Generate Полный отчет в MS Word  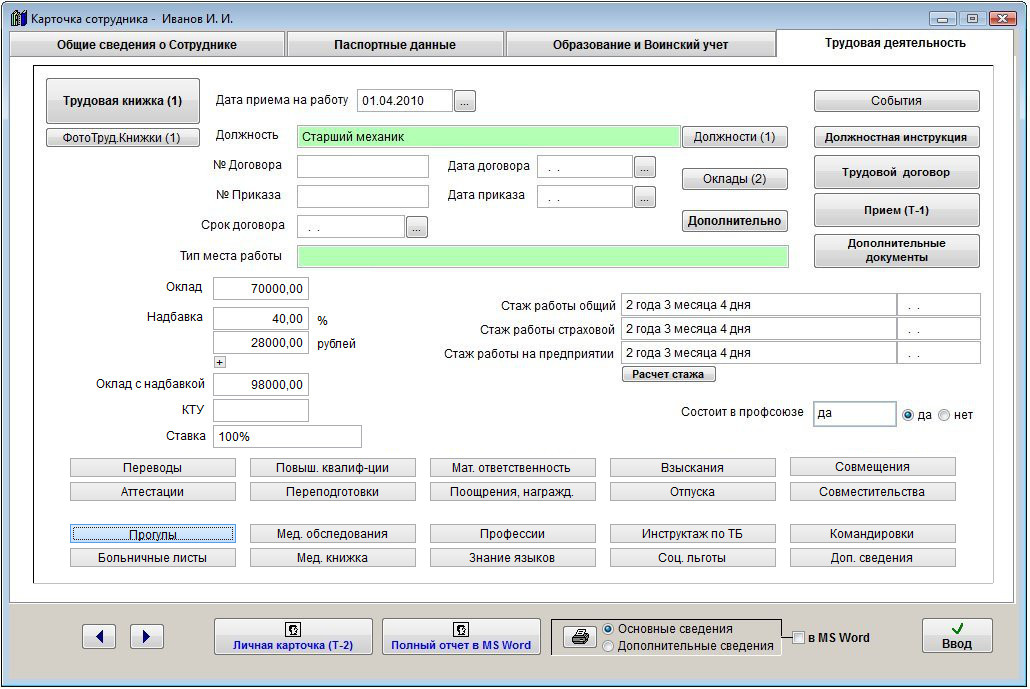[461, 636]
